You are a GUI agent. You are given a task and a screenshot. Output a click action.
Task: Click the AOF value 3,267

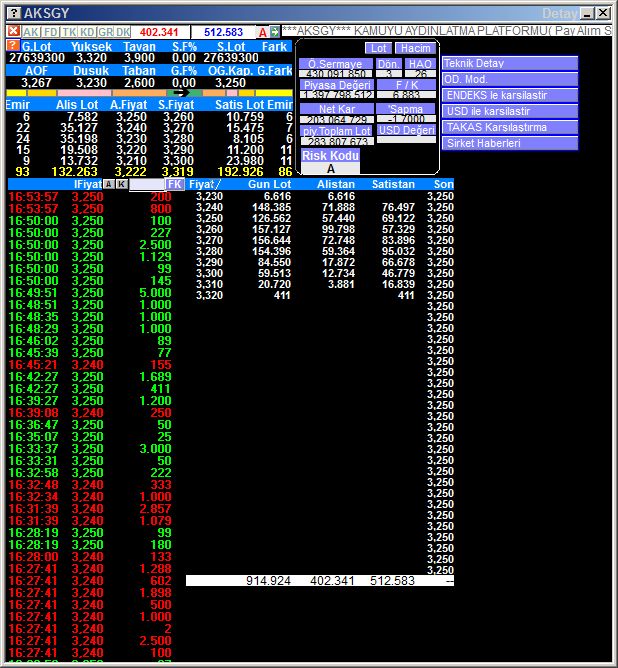(x=36, y=83)
